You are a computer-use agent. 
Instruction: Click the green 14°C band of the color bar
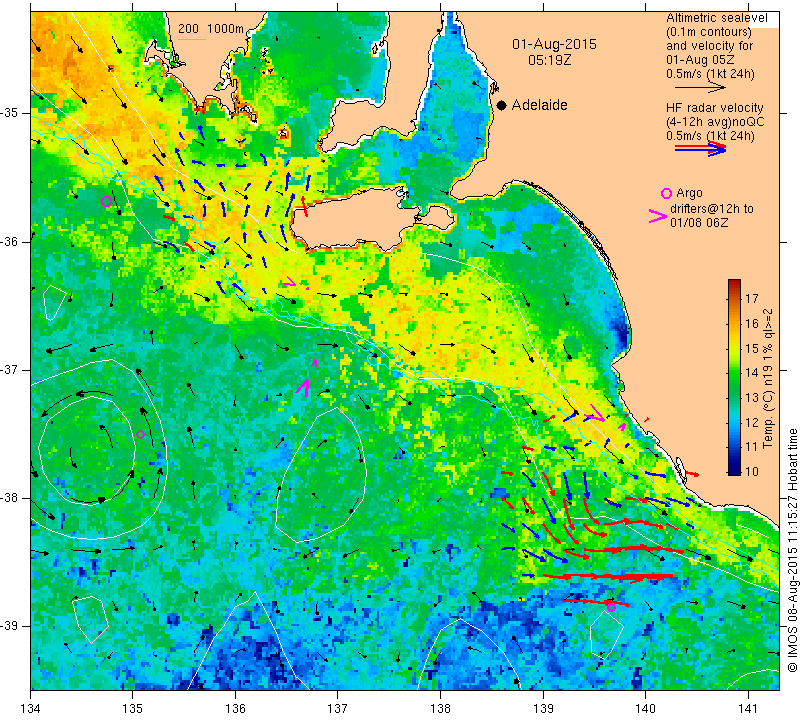tap(734, 373)
